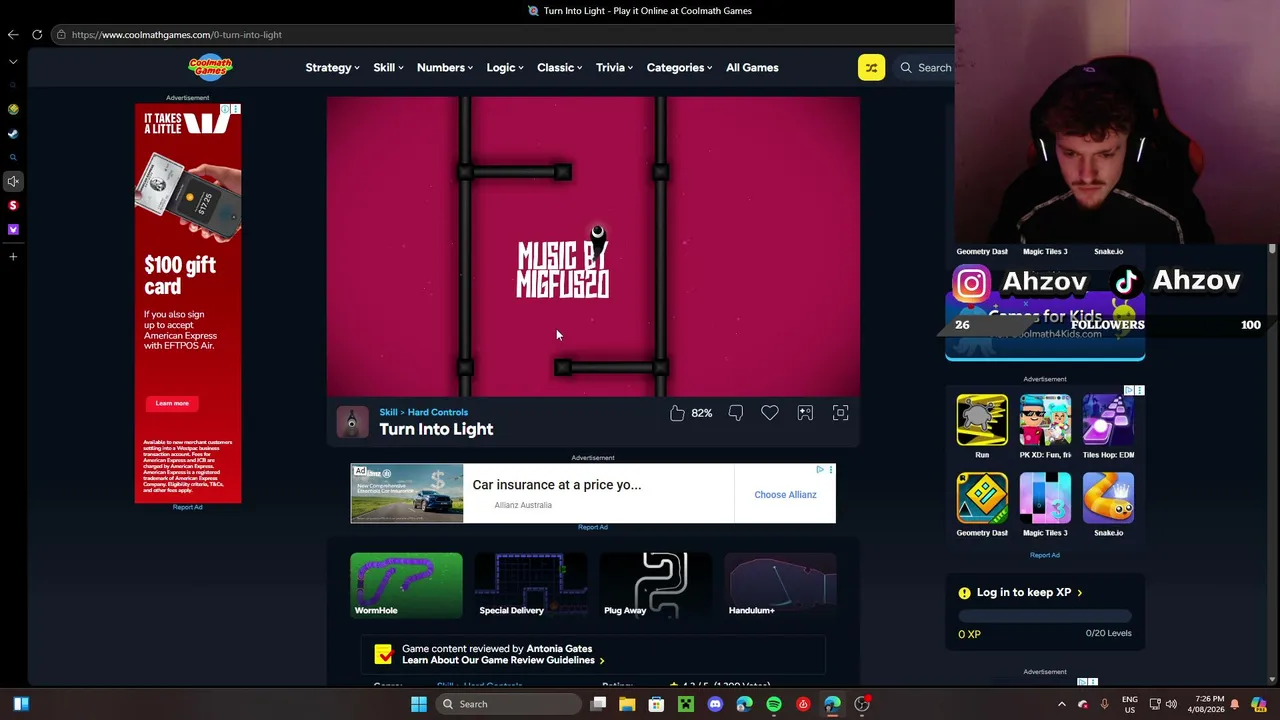1280x720 pixels.
Task: Click the XP level progress bar
Action: coord(1045,616)
